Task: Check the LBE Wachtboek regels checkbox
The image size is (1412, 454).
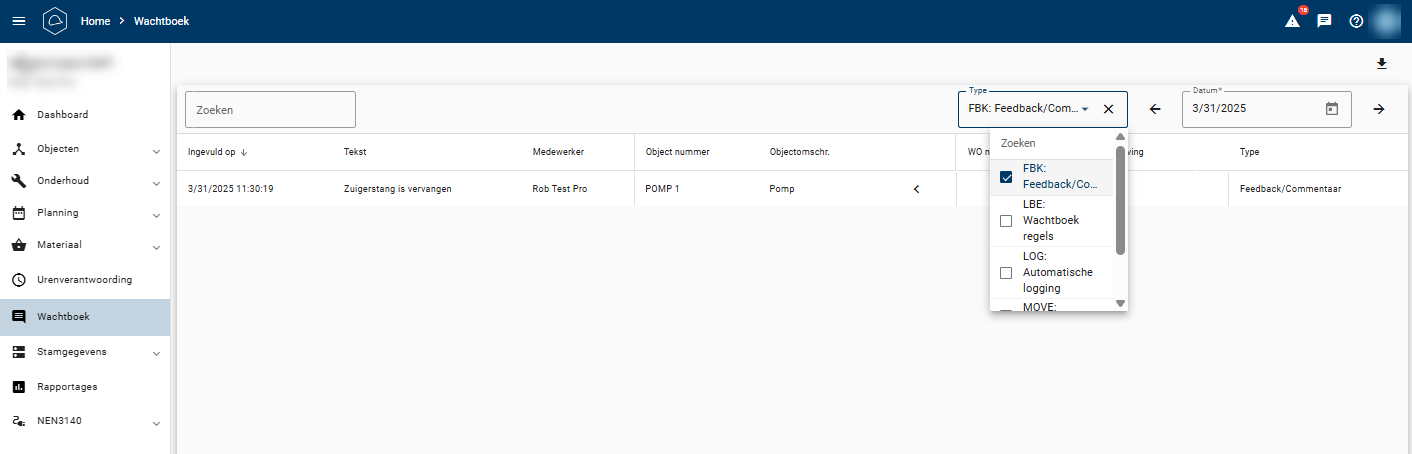Action: (1006, 221)
